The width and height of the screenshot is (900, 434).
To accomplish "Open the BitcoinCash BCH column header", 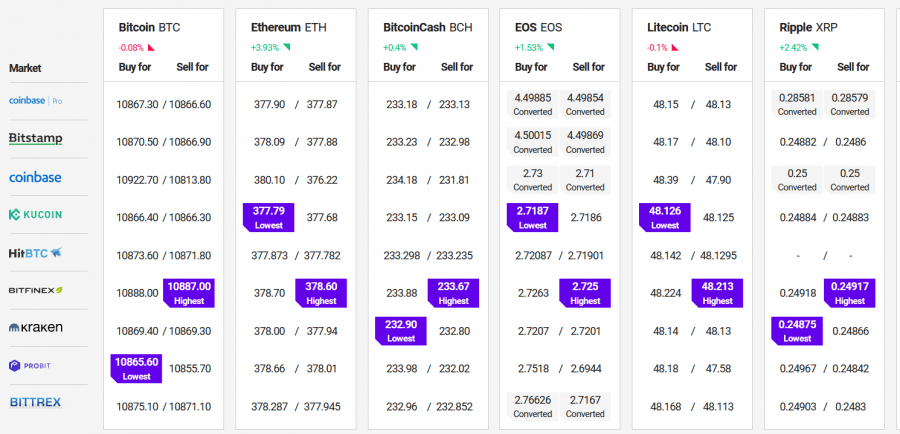I will pos(428,27).
